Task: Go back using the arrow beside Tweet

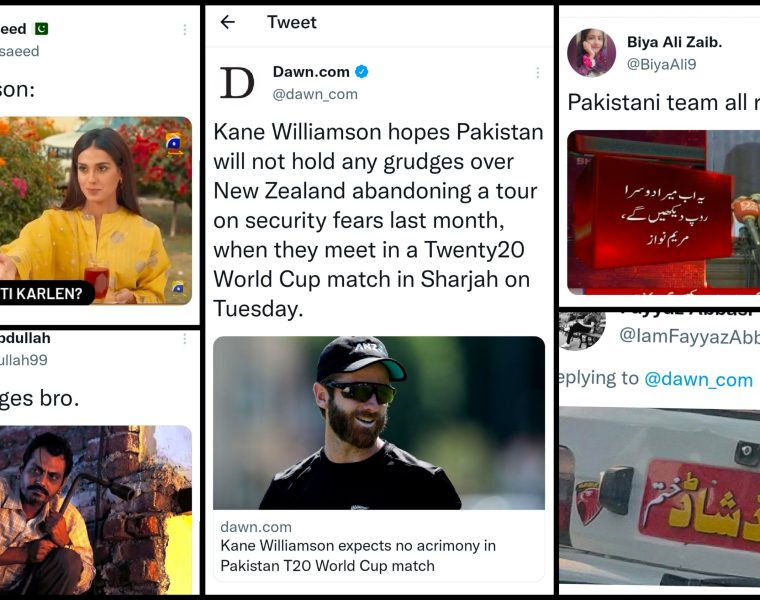Action: pyautogui.click(x=227, y=22)
